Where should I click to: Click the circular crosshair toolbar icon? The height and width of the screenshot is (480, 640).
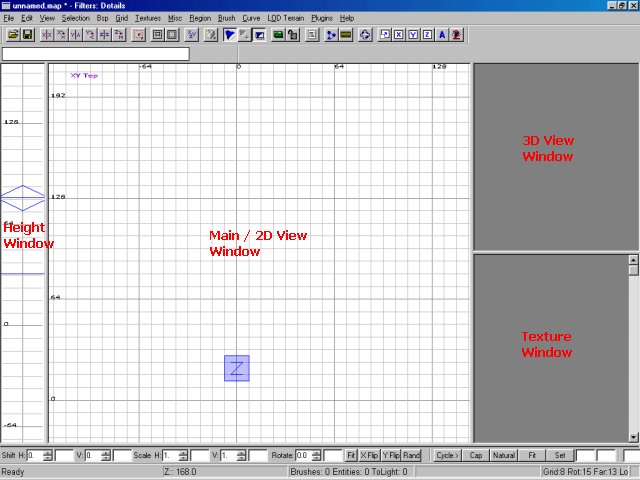tap(365, 34)
